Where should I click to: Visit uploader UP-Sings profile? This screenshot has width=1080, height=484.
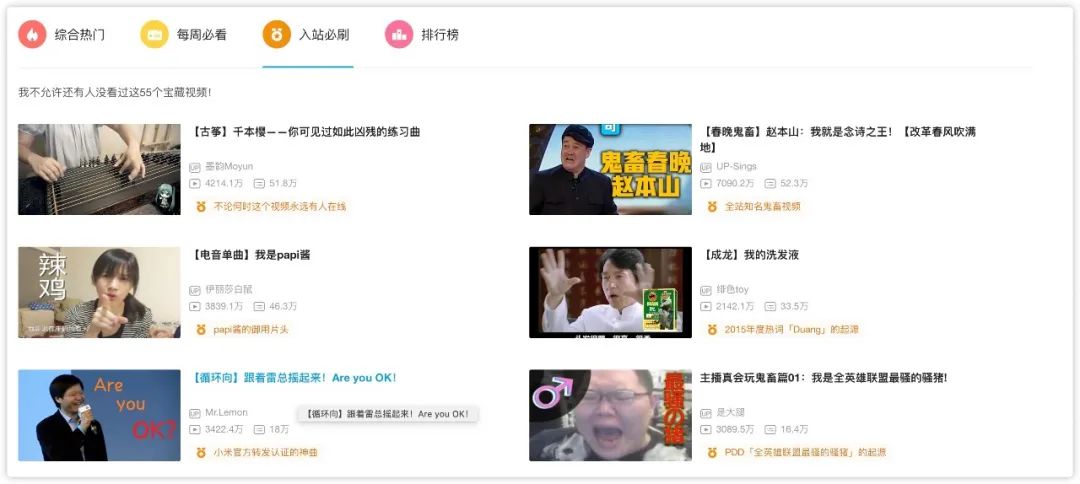(736, 166)
